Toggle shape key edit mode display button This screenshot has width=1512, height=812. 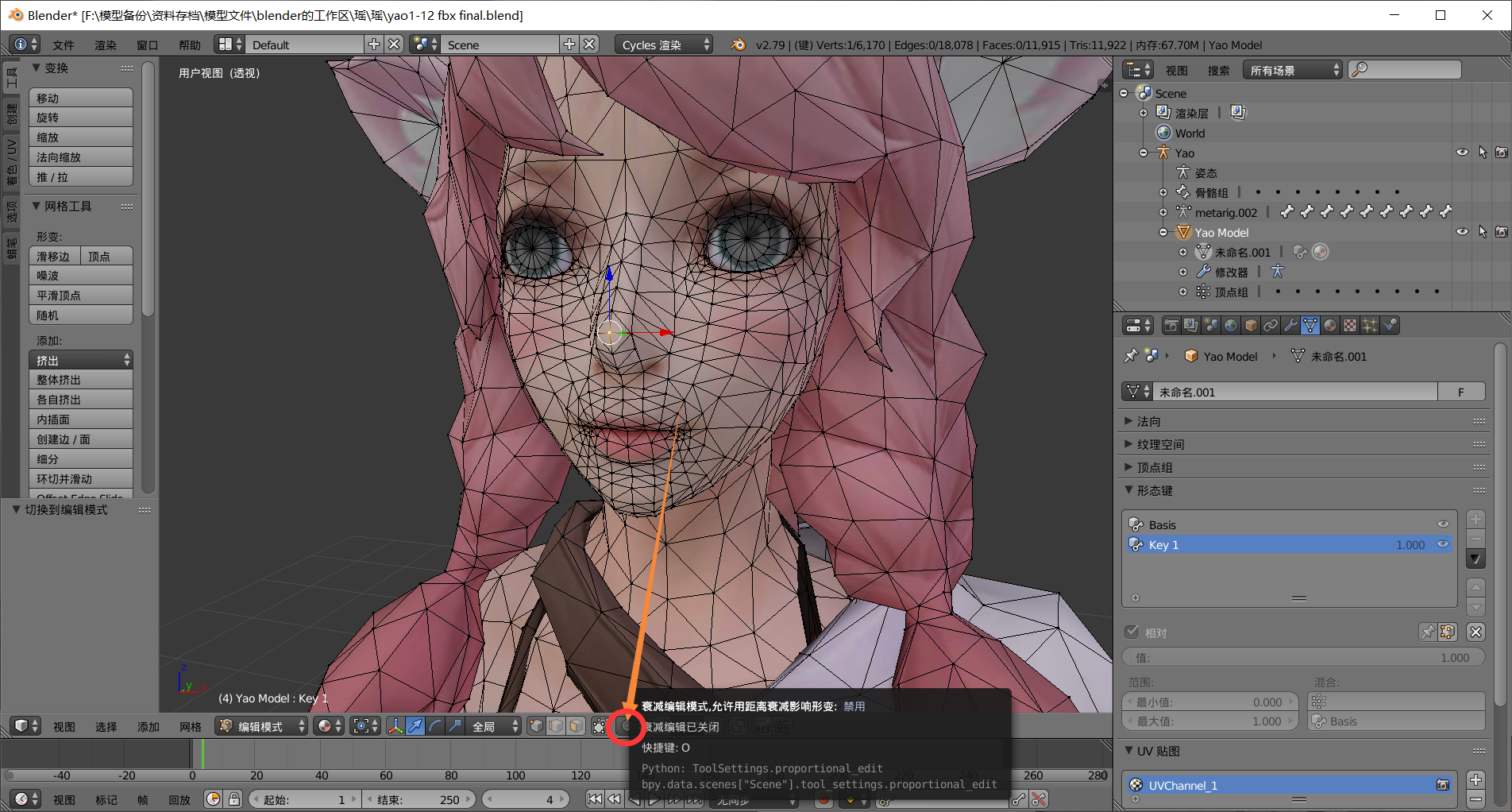point(1448,632)
